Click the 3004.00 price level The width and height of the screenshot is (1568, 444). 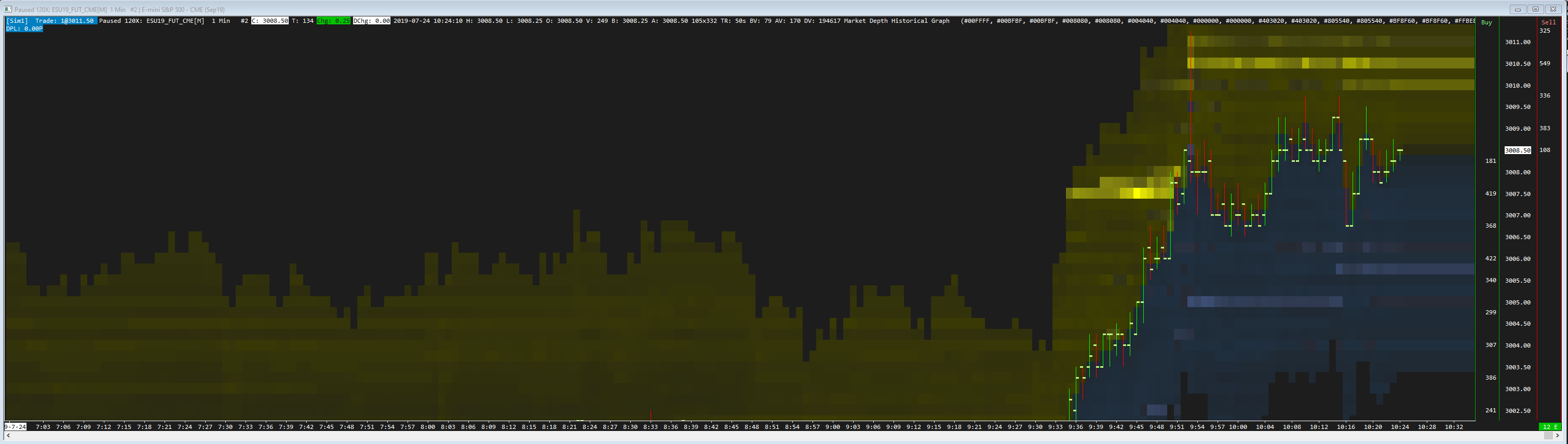(x=1518, y=345)
